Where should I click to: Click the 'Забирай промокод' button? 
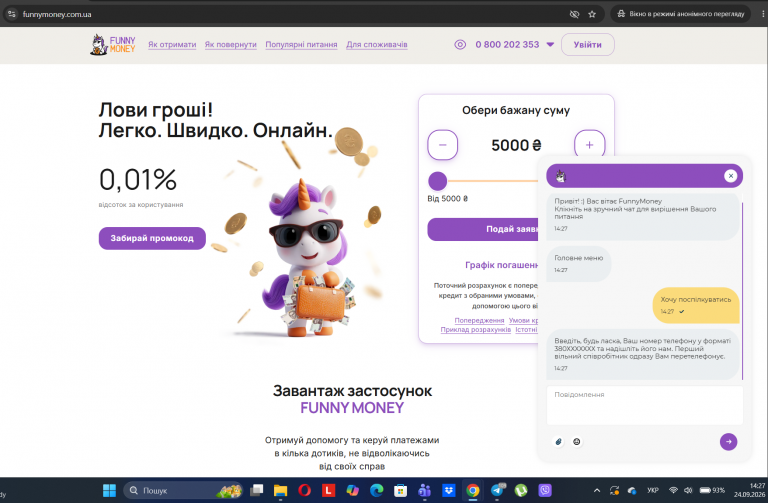tap(152, 238)
